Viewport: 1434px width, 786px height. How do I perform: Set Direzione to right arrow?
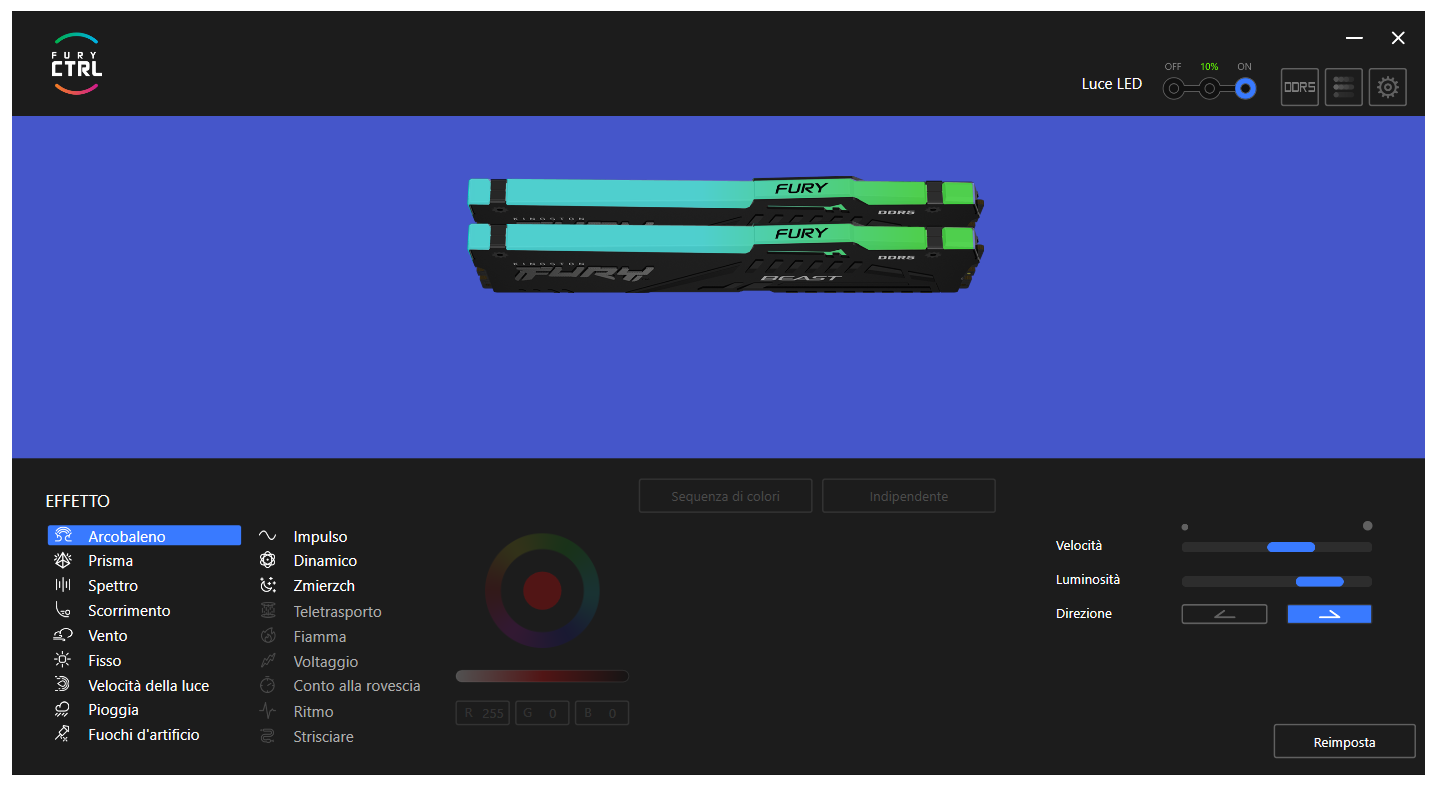click(x=1329, y=614)
